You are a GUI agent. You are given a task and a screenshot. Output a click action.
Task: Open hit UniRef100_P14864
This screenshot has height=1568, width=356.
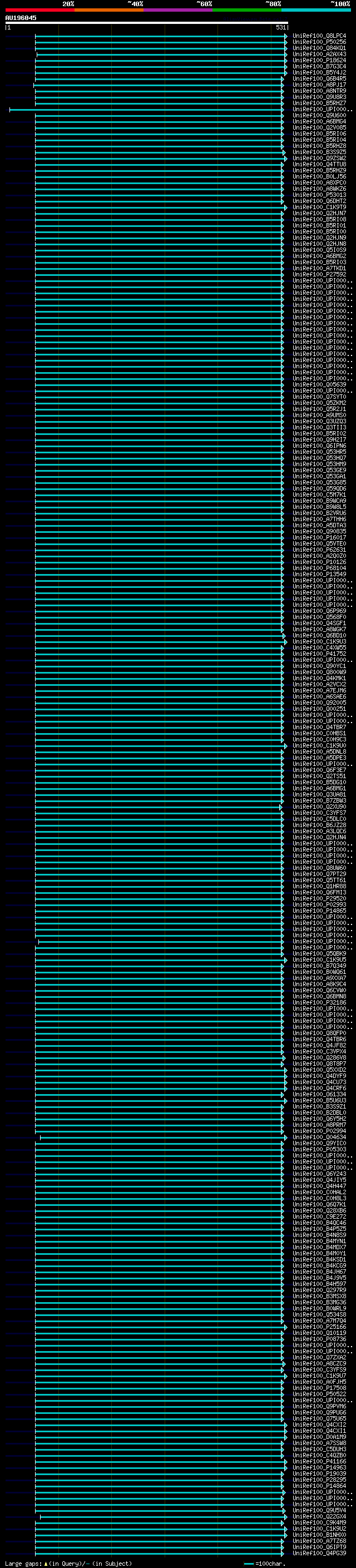point(319,1486)
